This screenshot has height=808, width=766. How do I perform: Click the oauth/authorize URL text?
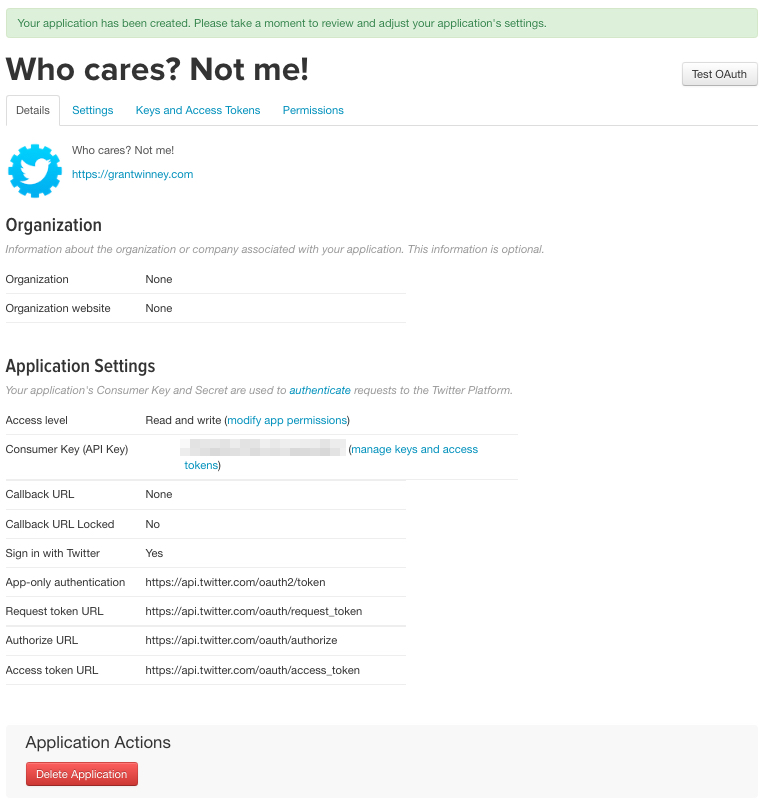241,640
